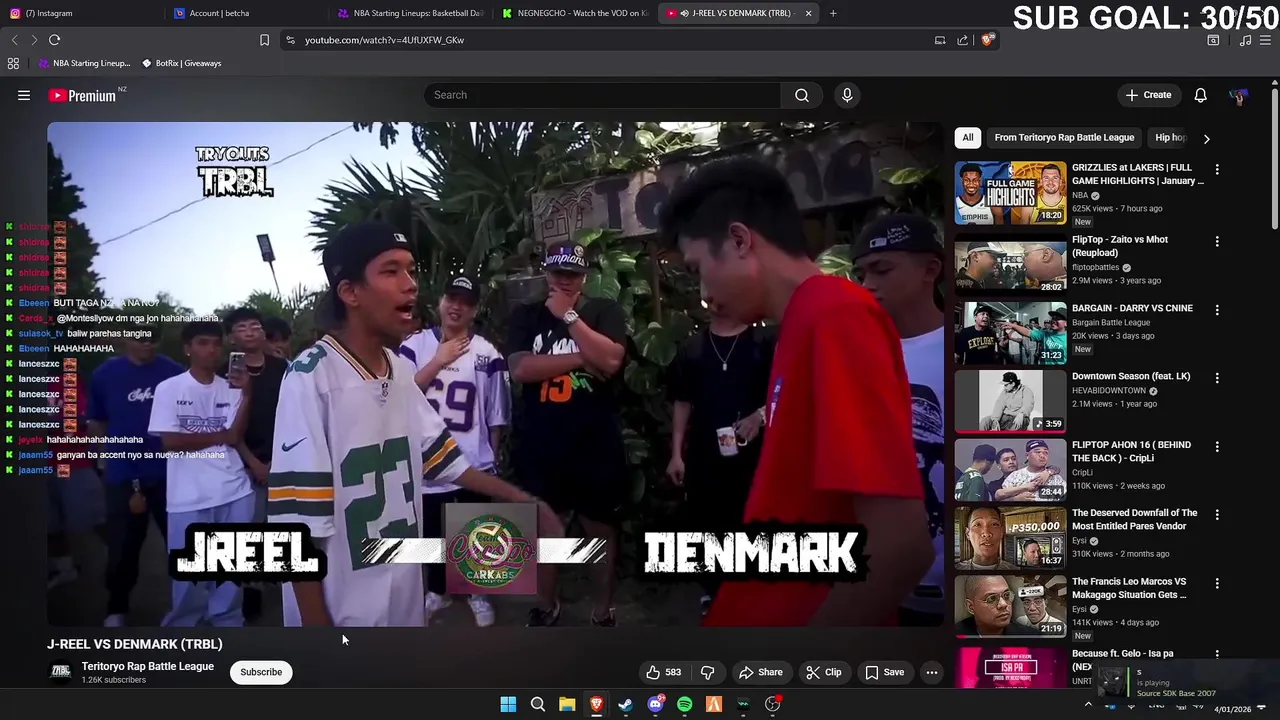Screen dimensions: 1280x720
Task: Open Windows taskbar search
Action: (x=538, y=704)
